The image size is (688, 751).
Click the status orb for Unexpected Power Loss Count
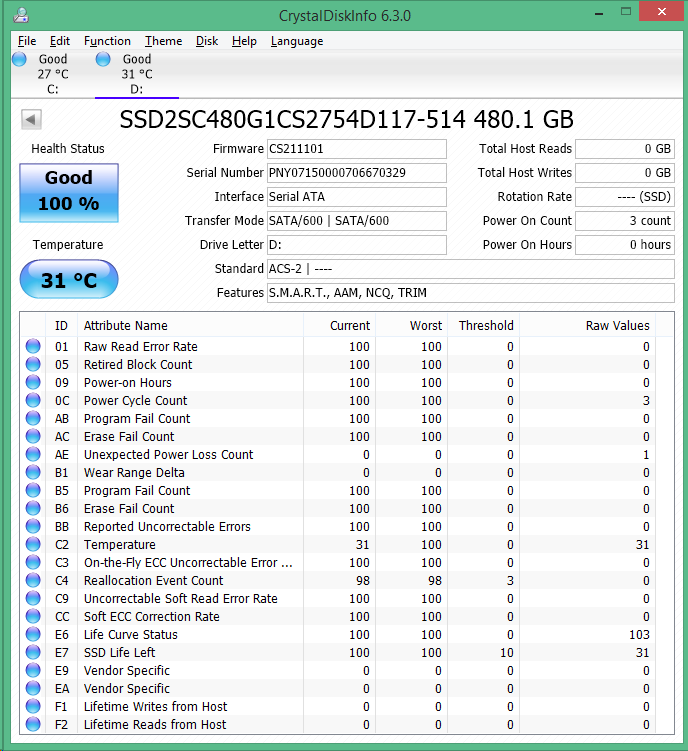34,455
